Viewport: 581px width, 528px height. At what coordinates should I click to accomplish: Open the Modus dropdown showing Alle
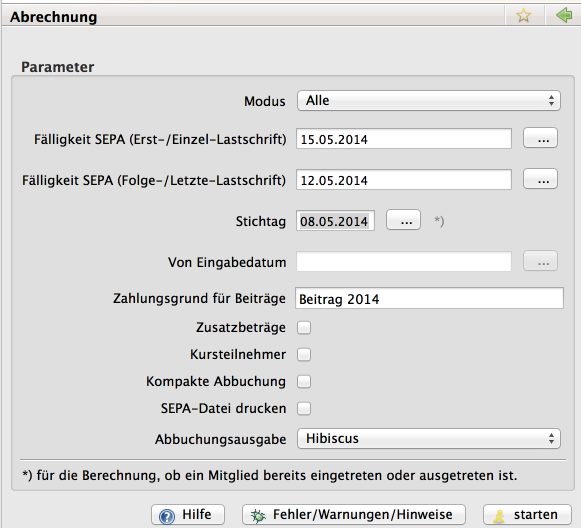click(x=429, y=101)
